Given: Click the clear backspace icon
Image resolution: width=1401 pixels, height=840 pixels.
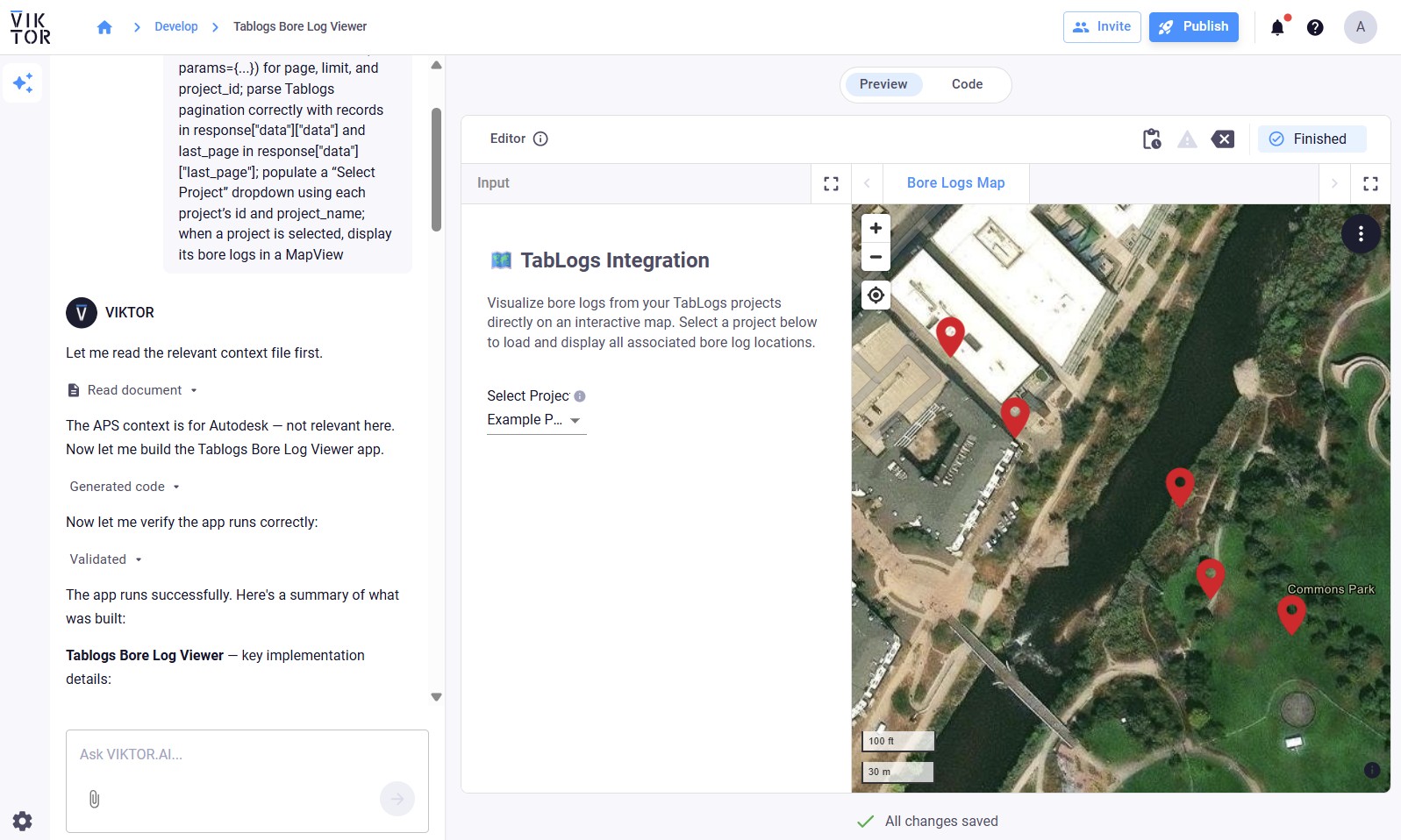Looking at the screenshot, I should 1223,139.
